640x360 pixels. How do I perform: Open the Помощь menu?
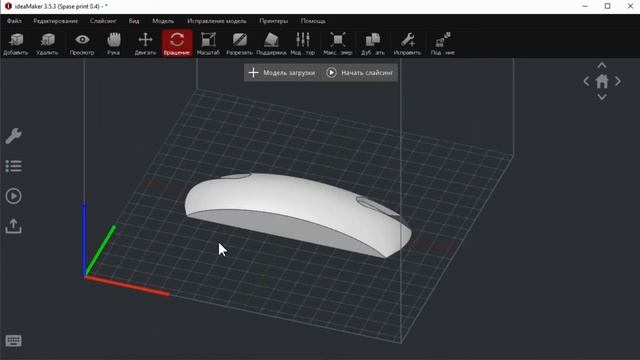(313, 21)
